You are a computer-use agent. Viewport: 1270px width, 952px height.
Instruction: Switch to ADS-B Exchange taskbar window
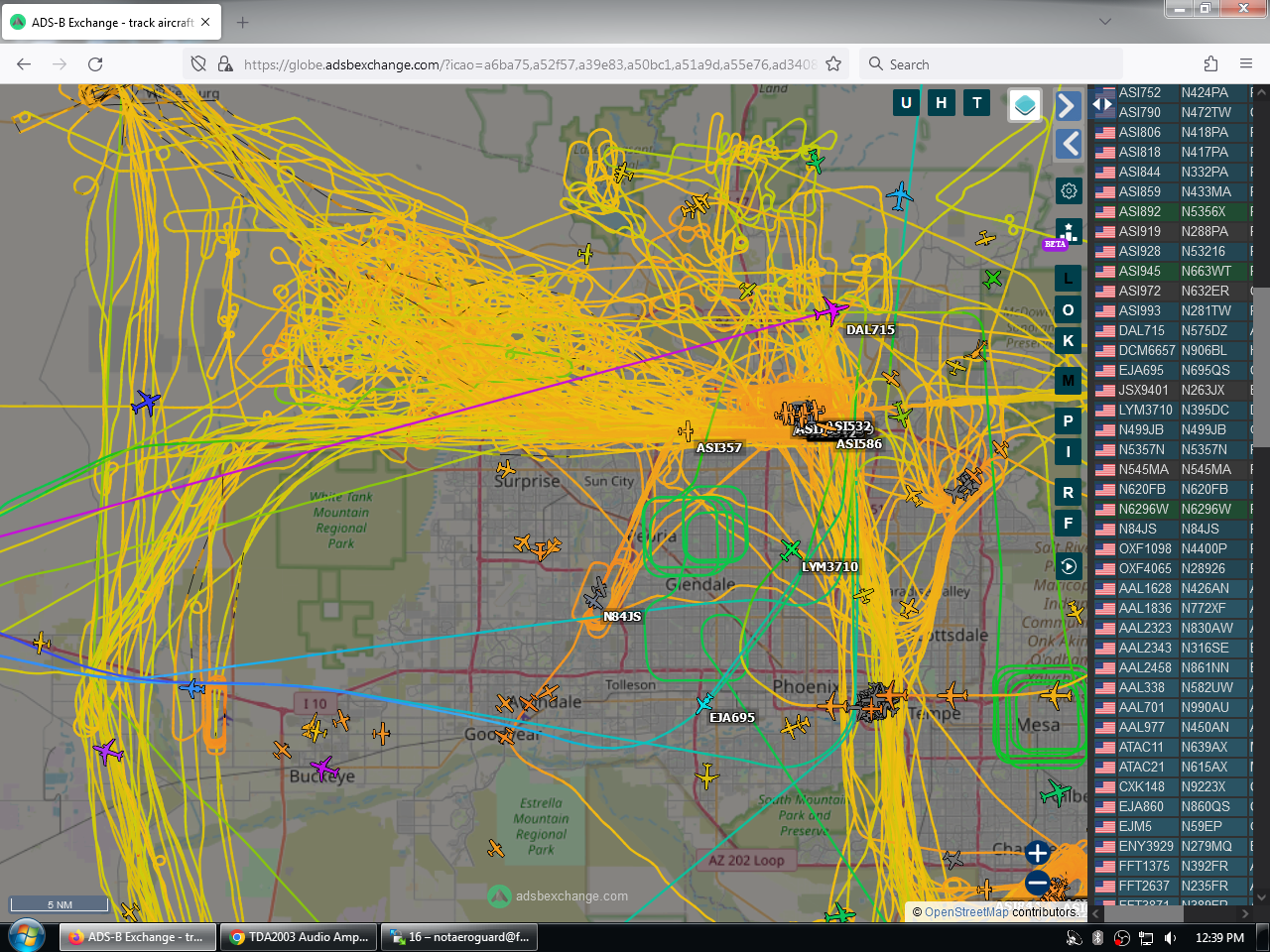tap(138, 937)
